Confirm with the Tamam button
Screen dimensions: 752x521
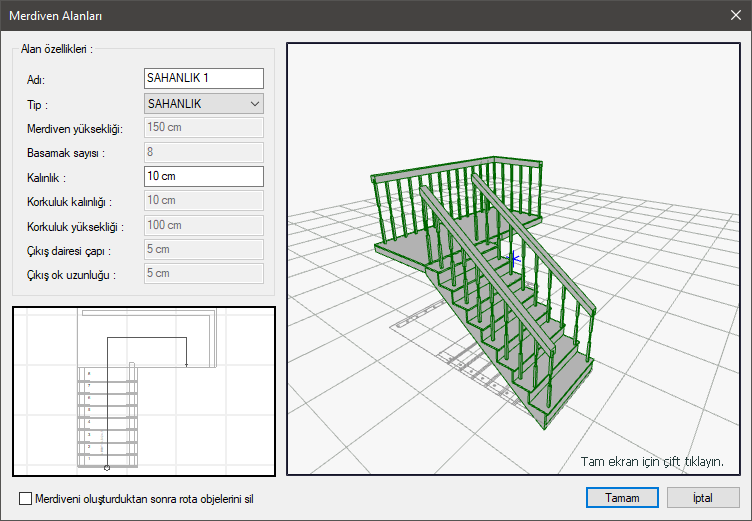pos(621,497)
